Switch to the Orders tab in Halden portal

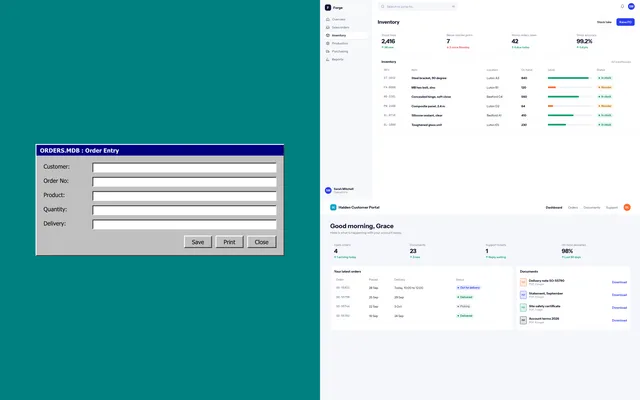tap(573, 207)
